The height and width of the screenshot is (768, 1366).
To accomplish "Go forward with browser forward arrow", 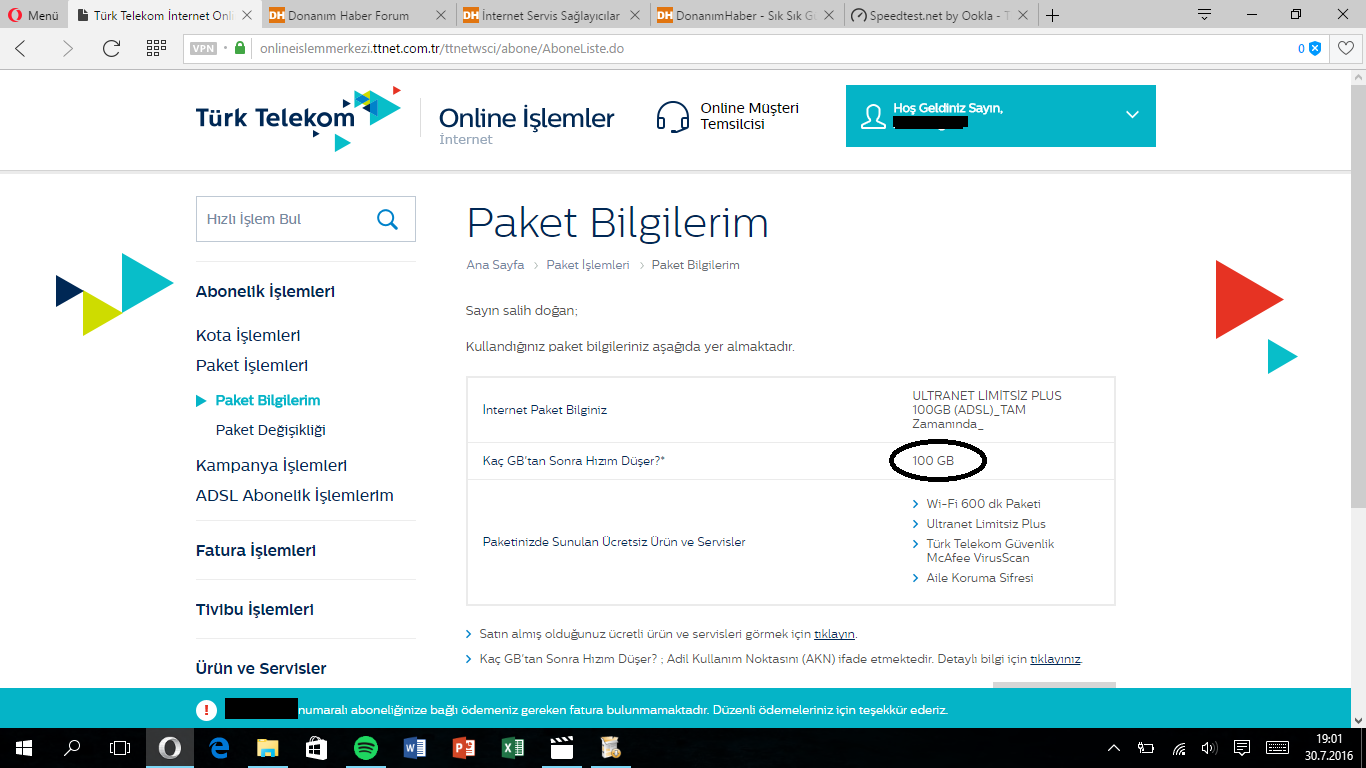I will click(x=67, y=48).
